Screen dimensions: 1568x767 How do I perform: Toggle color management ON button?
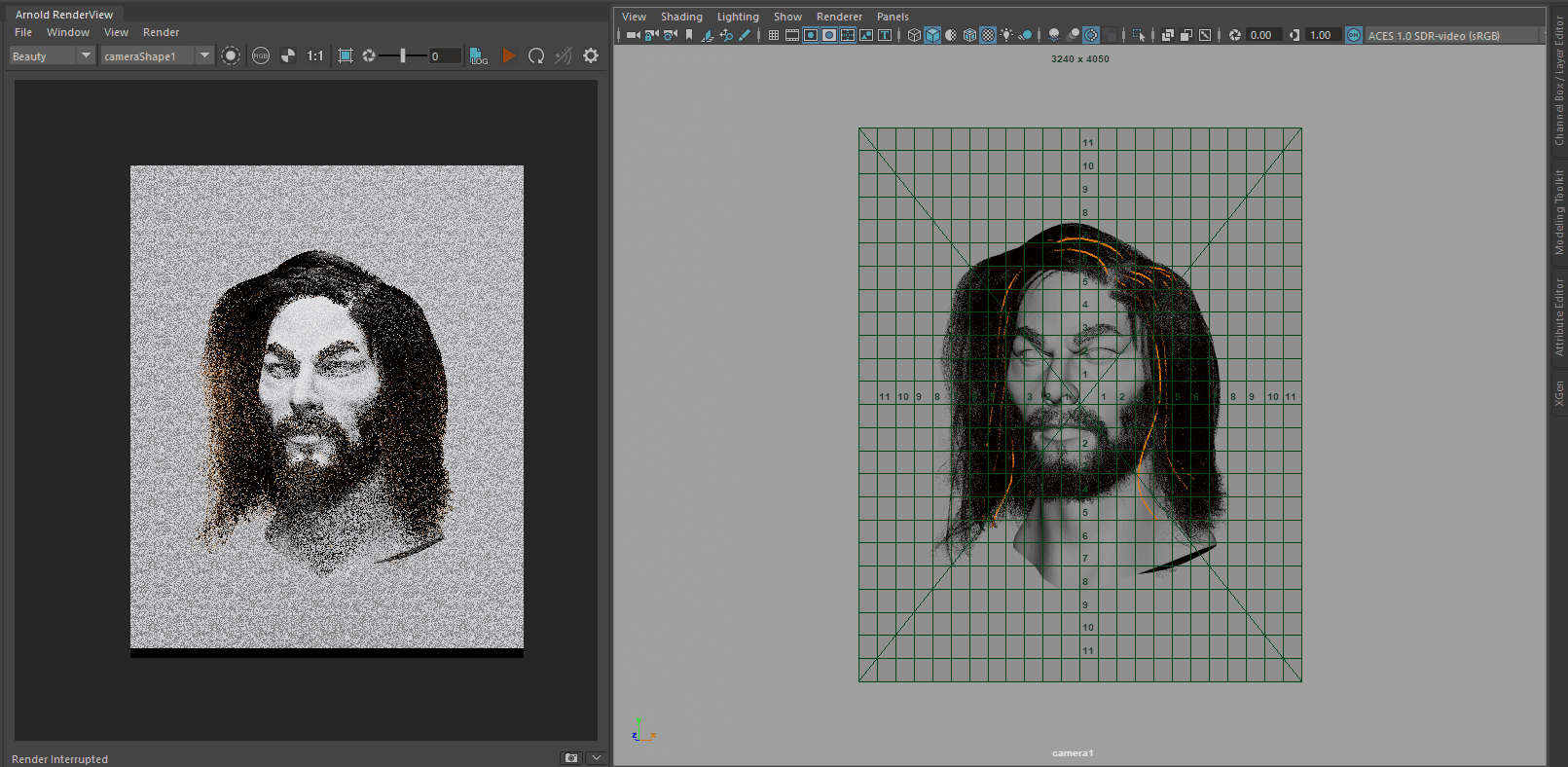click(x=1353, y=35)
